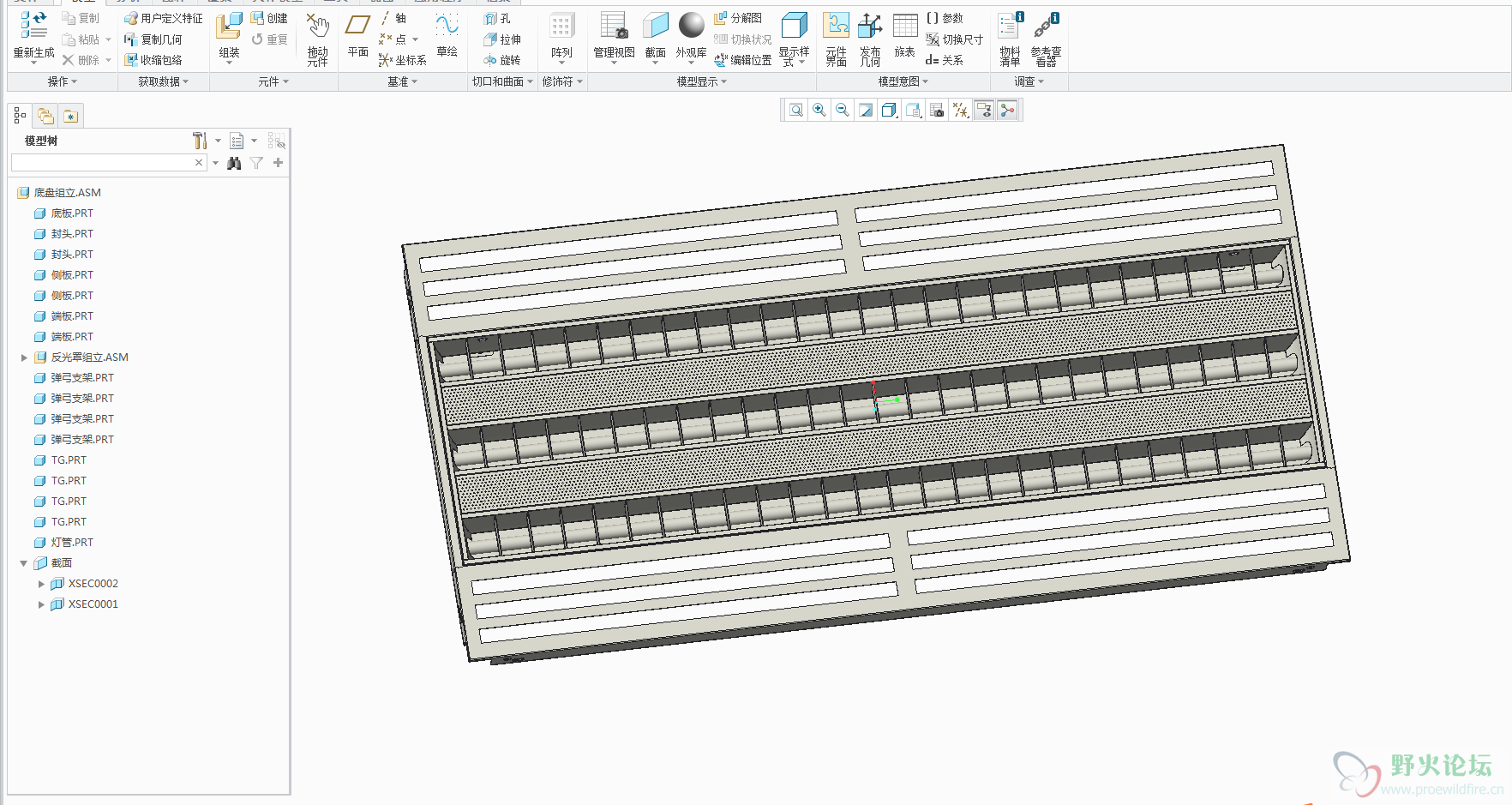
Task: Select 底板.PRT in model tree
Action: click(x=63, y=213)
